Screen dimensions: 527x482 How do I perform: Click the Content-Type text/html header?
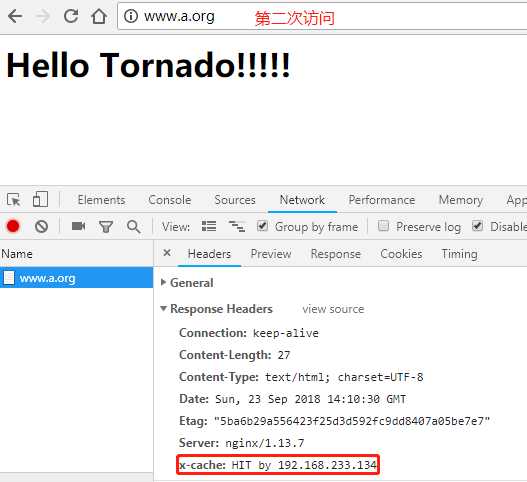point(301,377)
